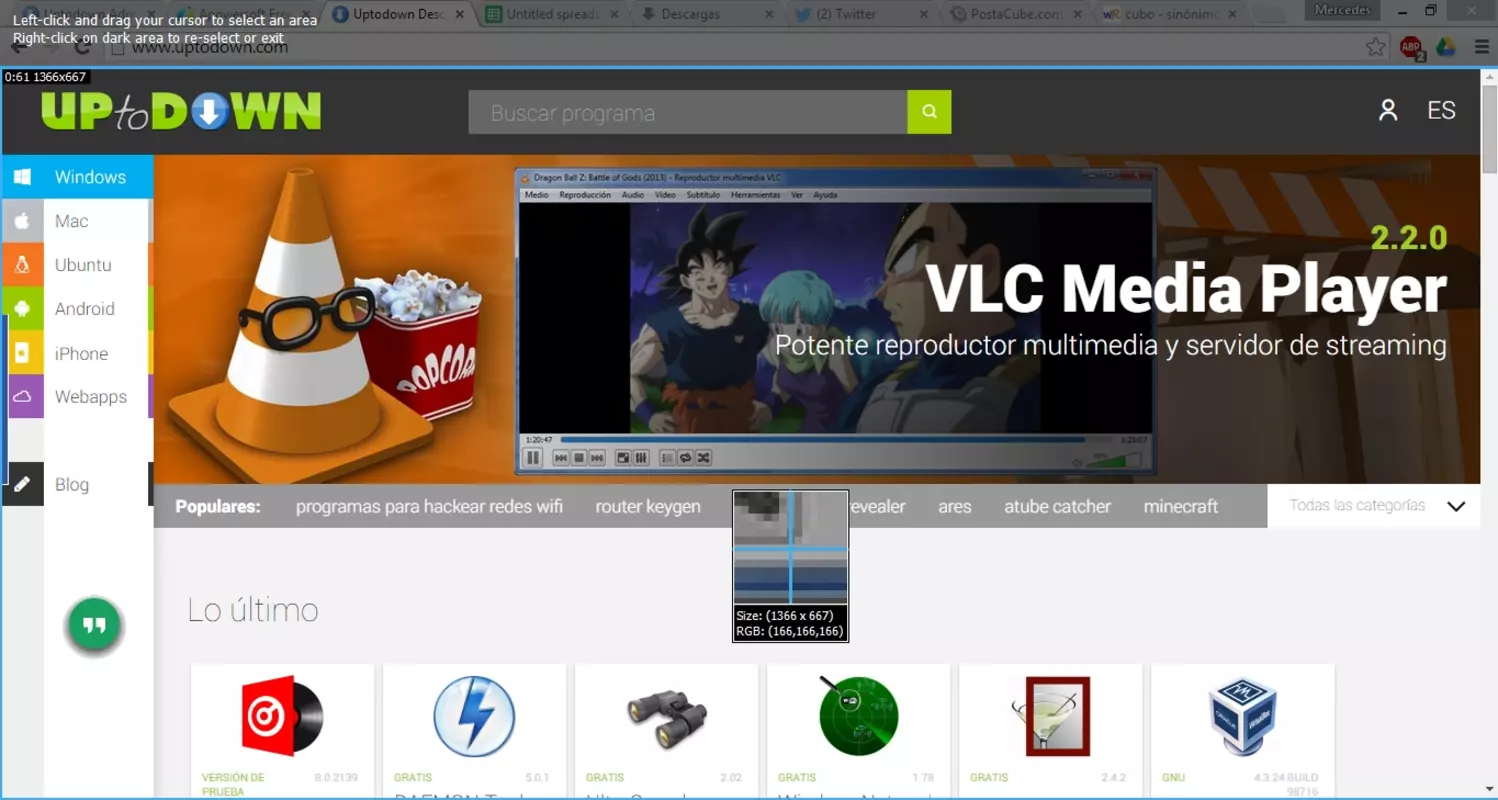1498x800 pixels.
Task: Click the GNU license label
Action: (1173, 777)
